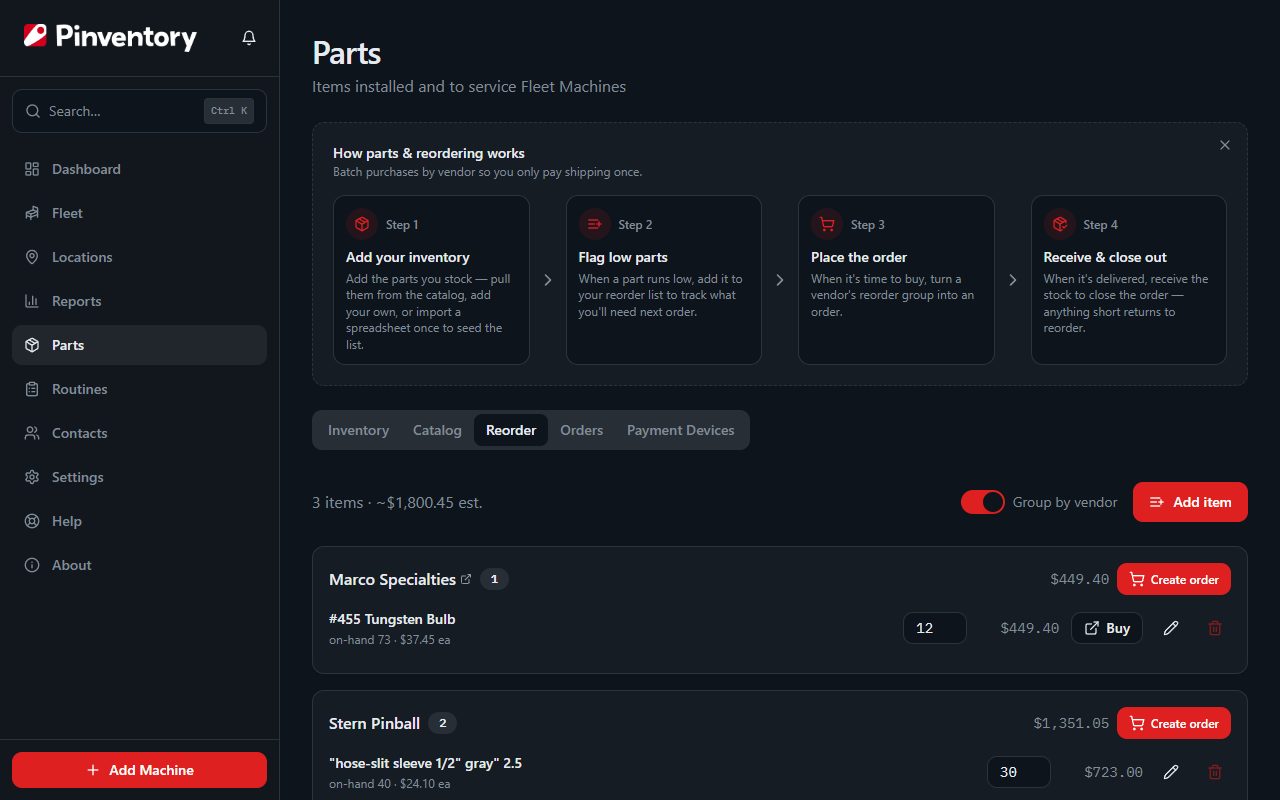Open Contacts in sidebar
Screen dimensions: 1280x800
tap(139, 433)
